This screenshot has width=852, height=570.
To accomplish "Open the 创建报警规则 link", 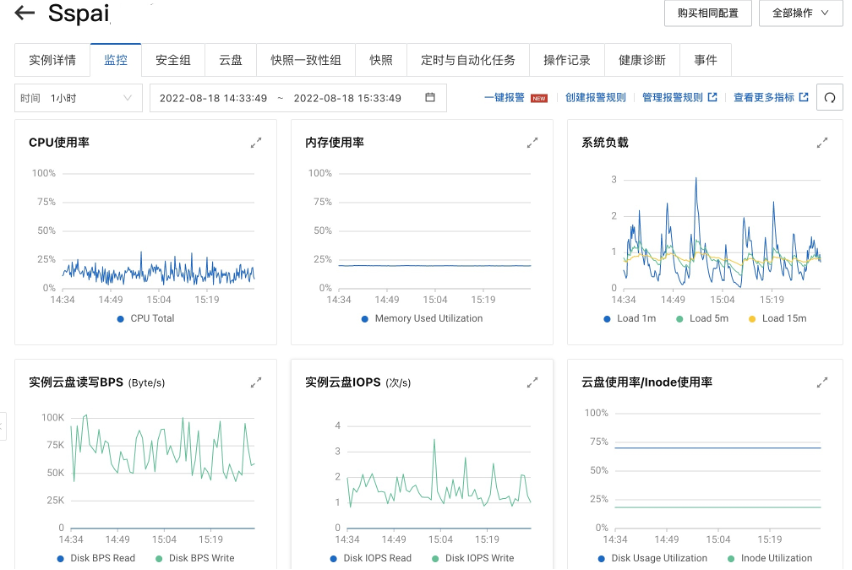I will click(595, 98).
